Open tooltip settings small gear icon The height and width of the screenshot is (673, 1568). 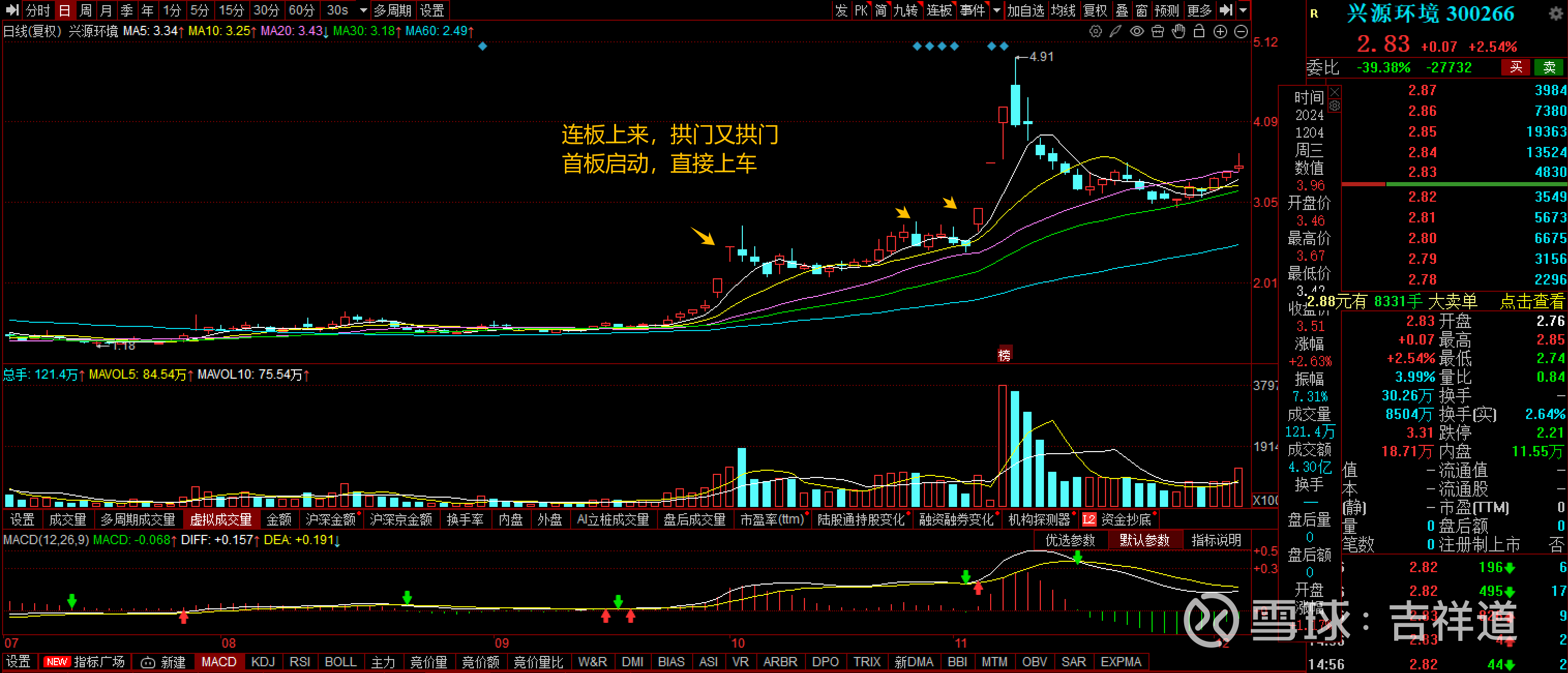1334,106
